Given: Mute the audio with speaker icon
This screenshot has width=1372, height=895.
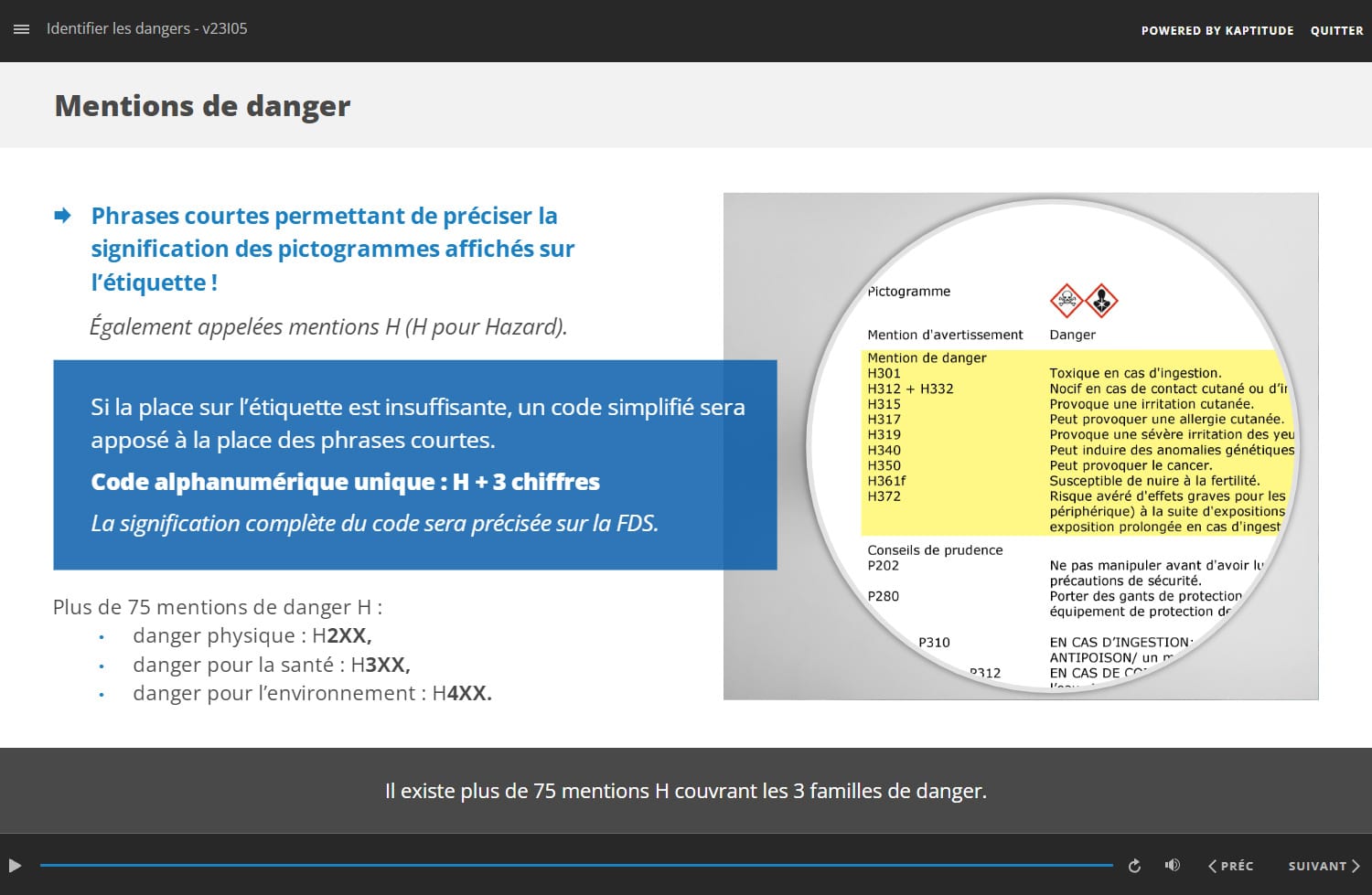Looking at the screenshot, I should coord(1172,865).
